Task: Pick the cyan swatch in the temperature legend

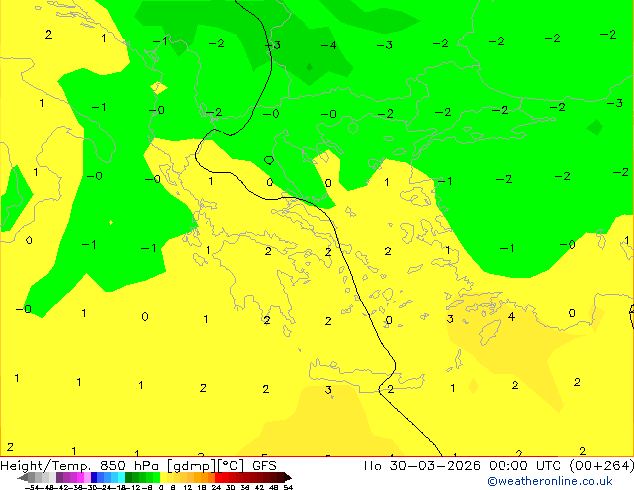Action: [x=121, y=477]
